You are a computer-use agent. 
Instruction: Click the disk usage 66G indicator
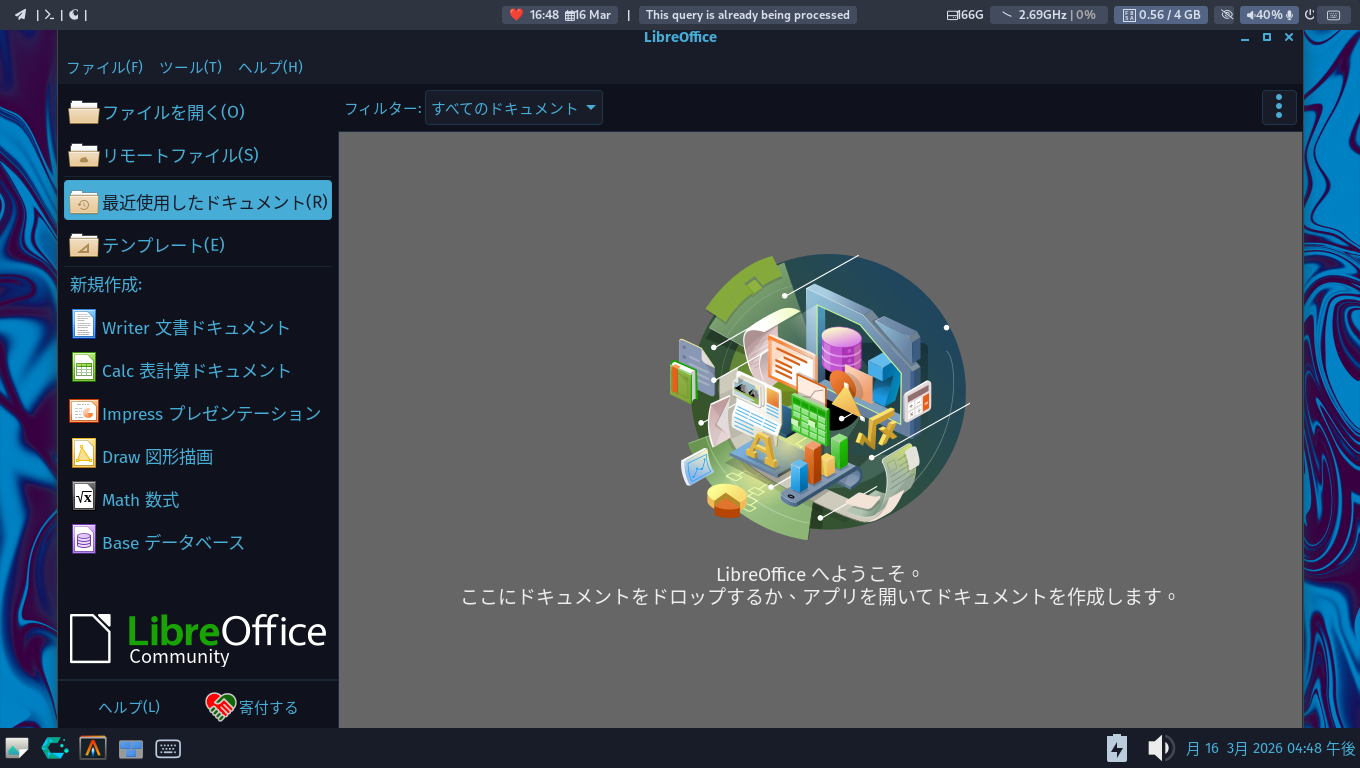(965, 15)
